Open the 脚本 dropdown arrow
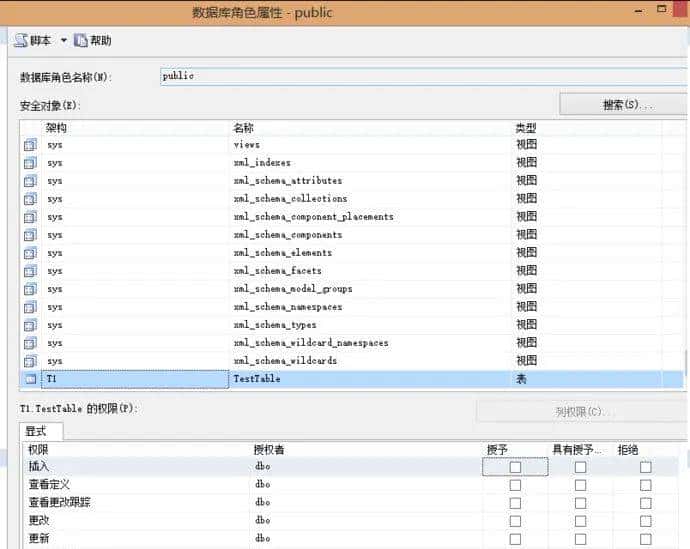The height and width of the screenshot is (549, 690). tap(64, 40)
